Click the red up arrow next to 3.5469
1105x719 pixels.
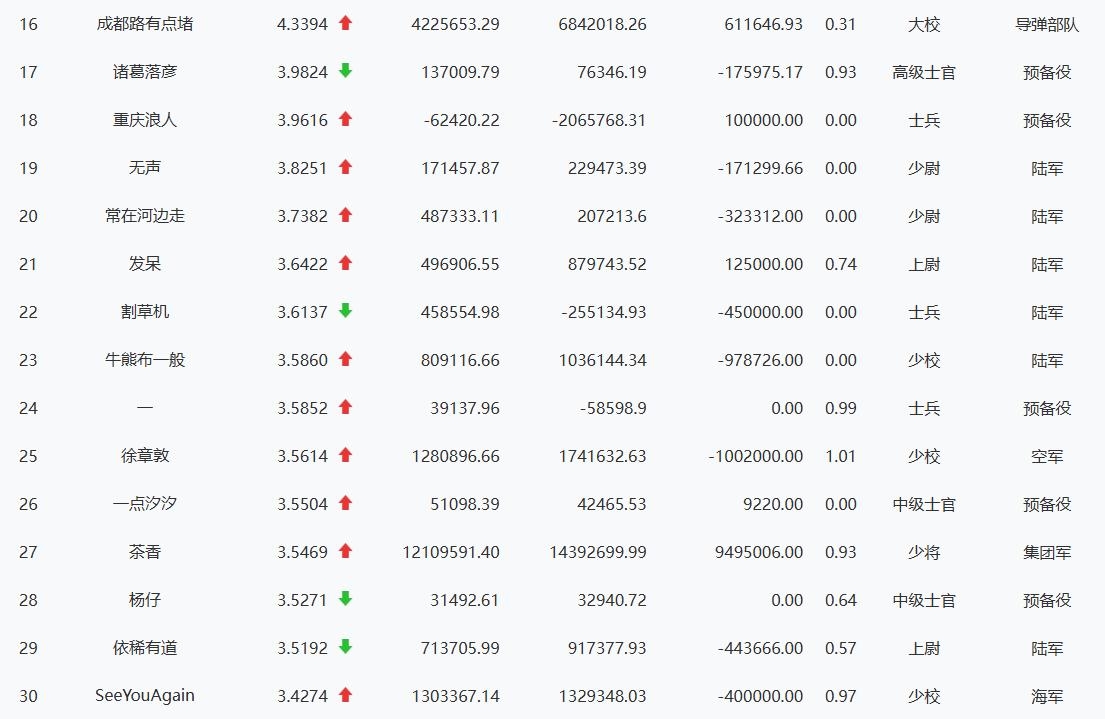[x=345, y=551]
